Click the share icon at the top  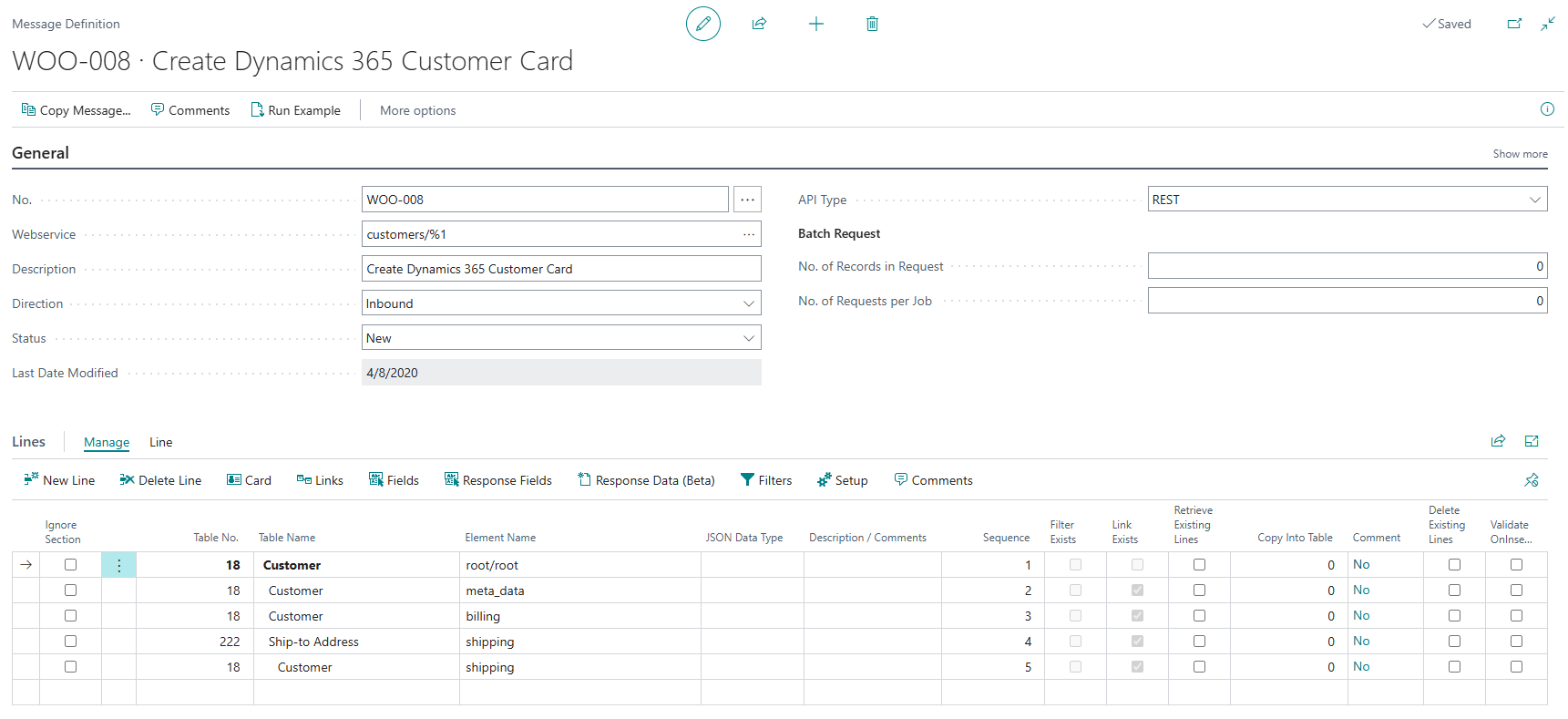click(759, 24)
